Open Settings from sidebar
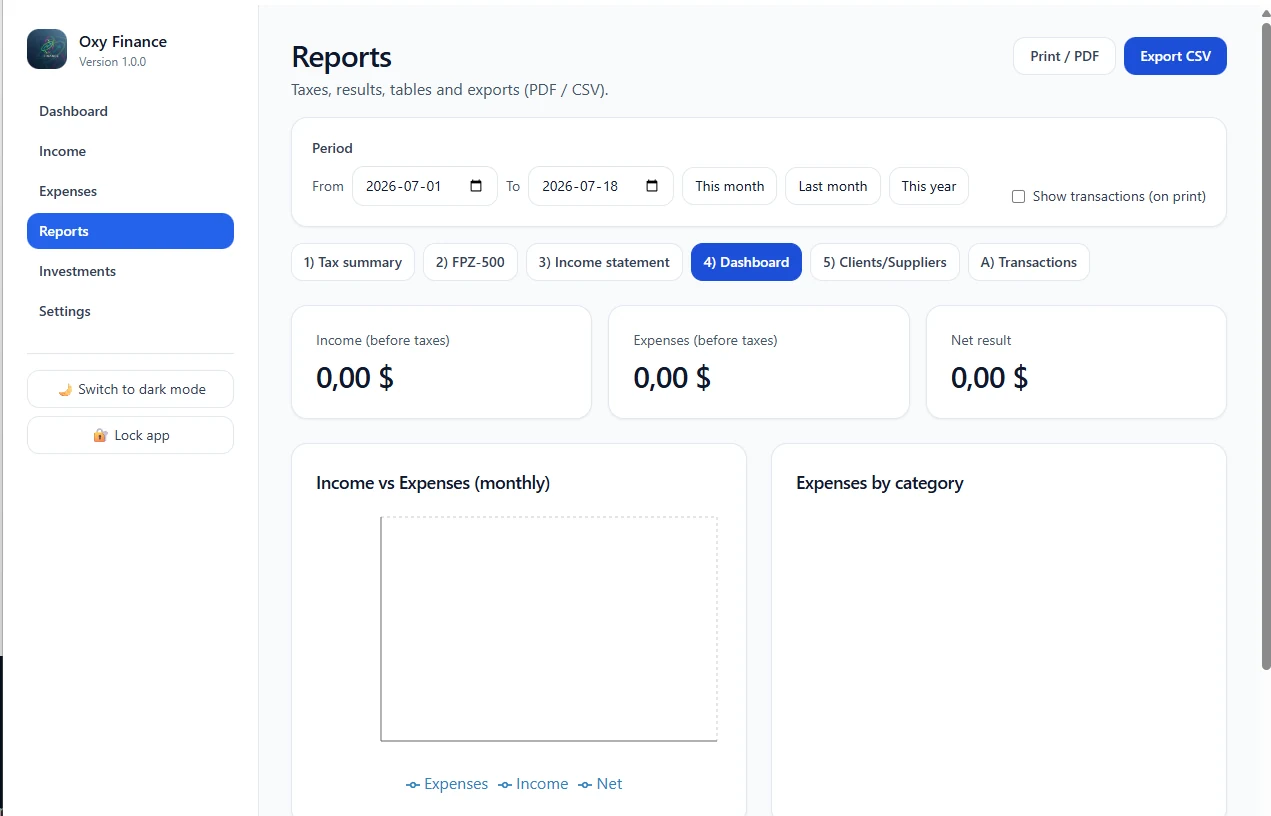This screenshot has width=1271, height=816. 130,311
